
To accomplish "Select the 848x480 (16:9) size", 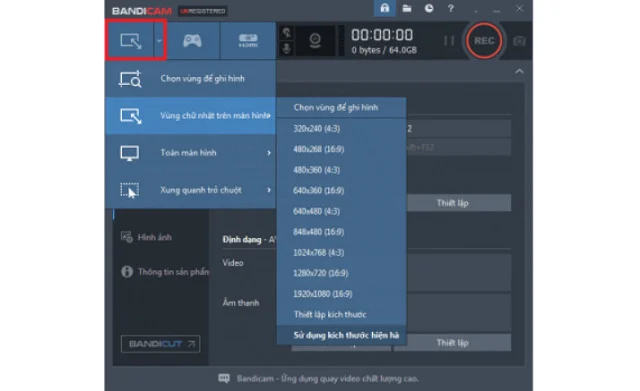I will [342, 232].
